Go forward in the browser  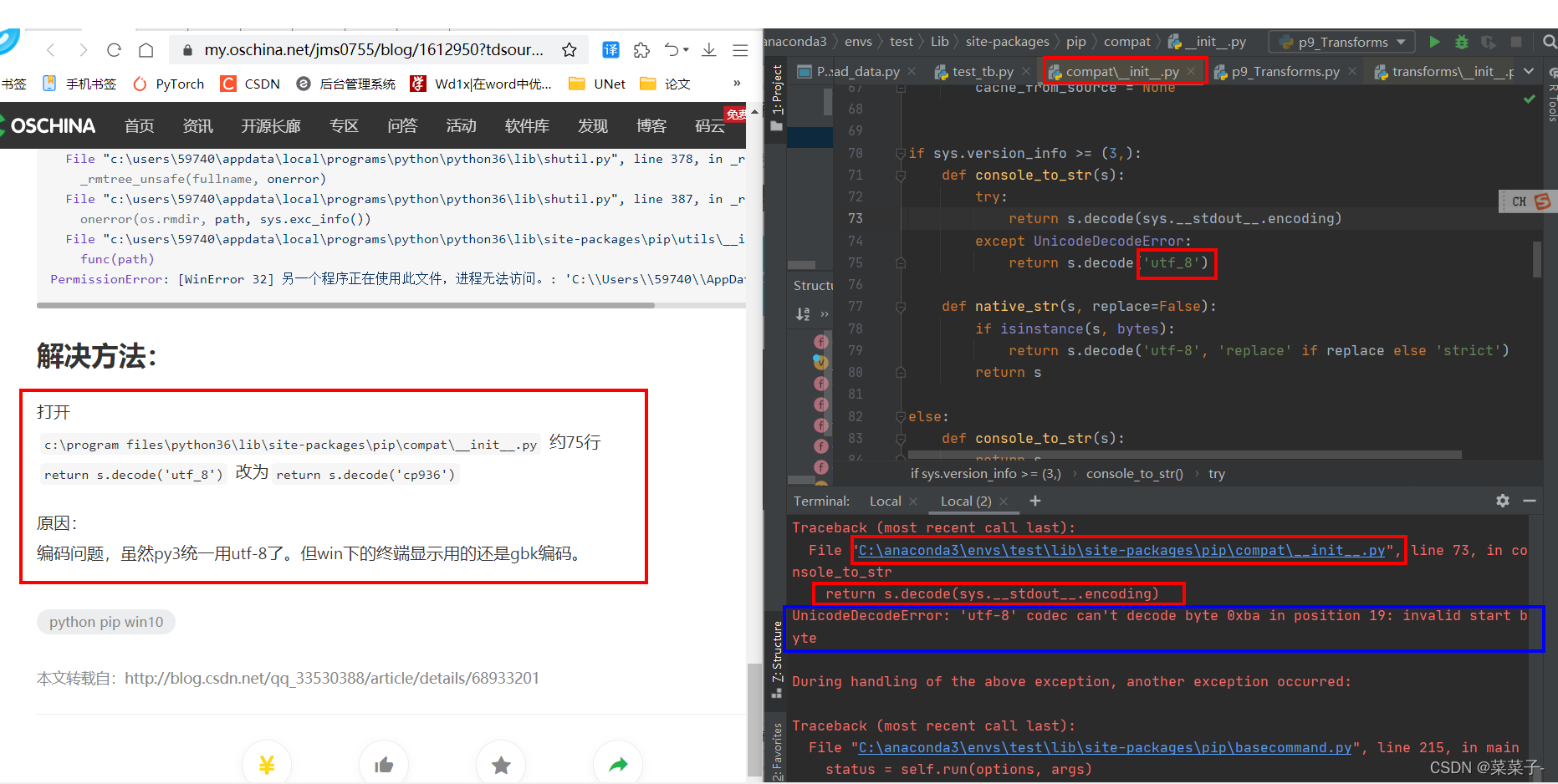click(82, 50)
